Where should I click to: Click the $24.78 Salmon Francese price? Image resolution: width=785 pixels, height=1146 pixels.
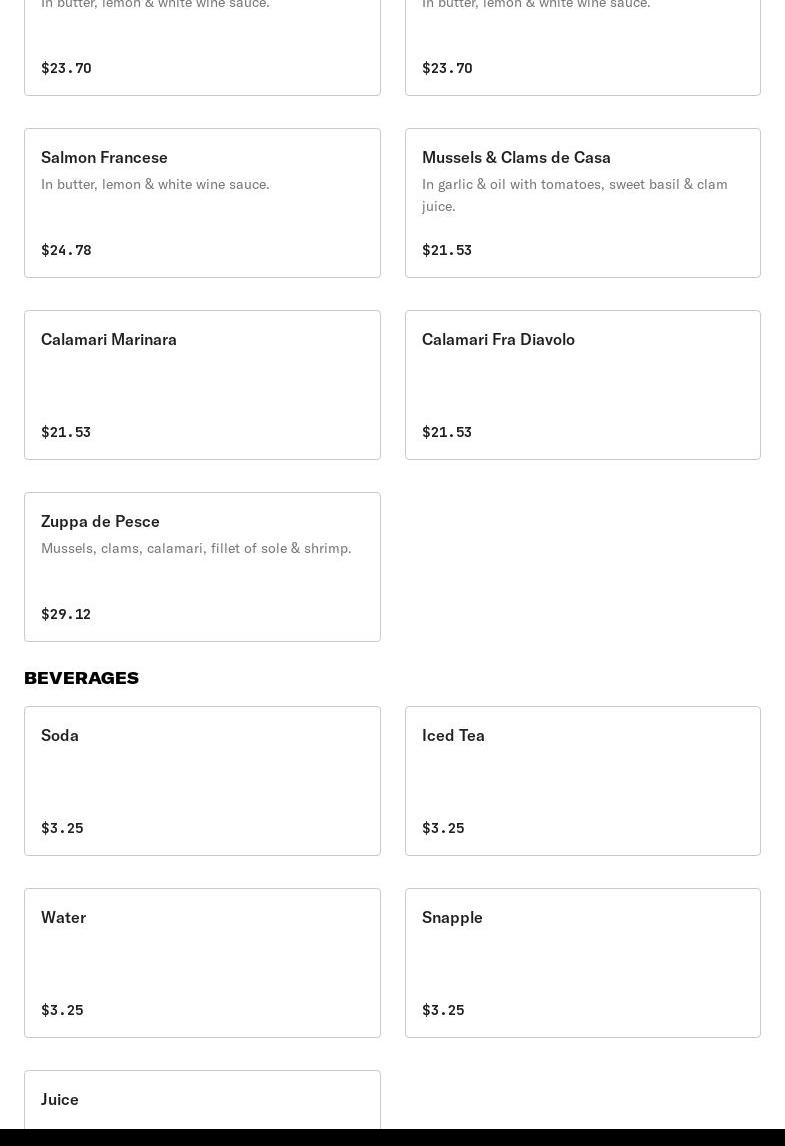pyautogui.click(x=66, y=250)
